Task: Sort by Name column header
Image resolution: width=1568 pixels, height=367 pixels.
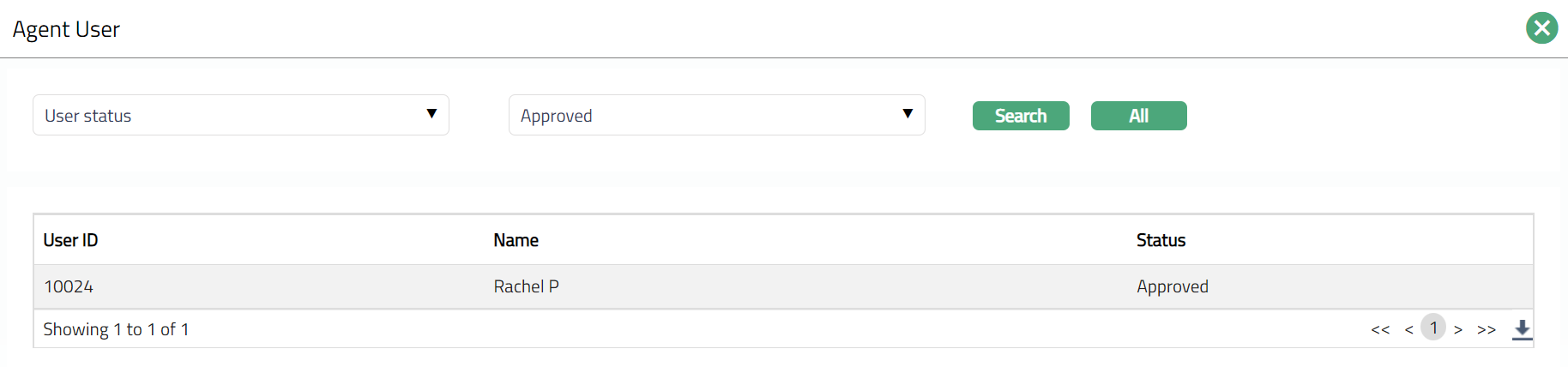Action: point(516,240)
